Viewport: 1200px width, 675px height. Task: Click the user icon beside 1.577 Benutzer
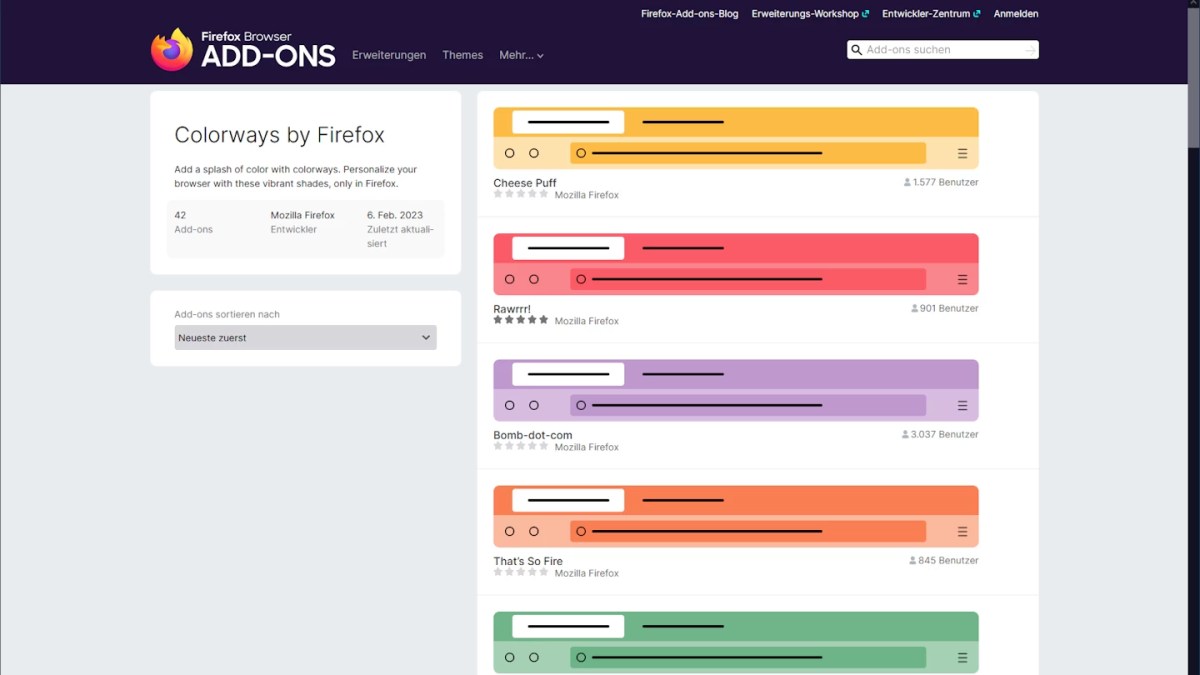(x=907, y=183)
